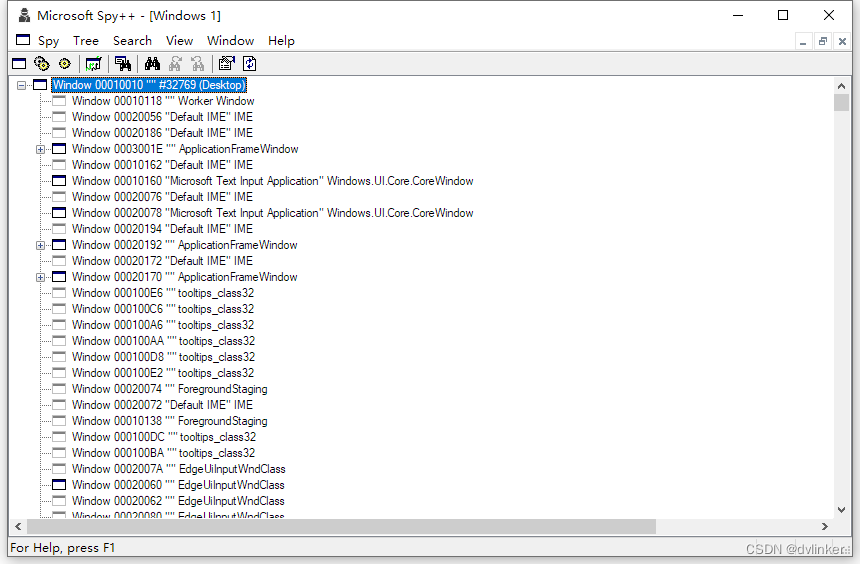Click the window icon of row 00020078 CoreWindow
Image resolution: width=860 pixels, height=564 pixels.
59,213
